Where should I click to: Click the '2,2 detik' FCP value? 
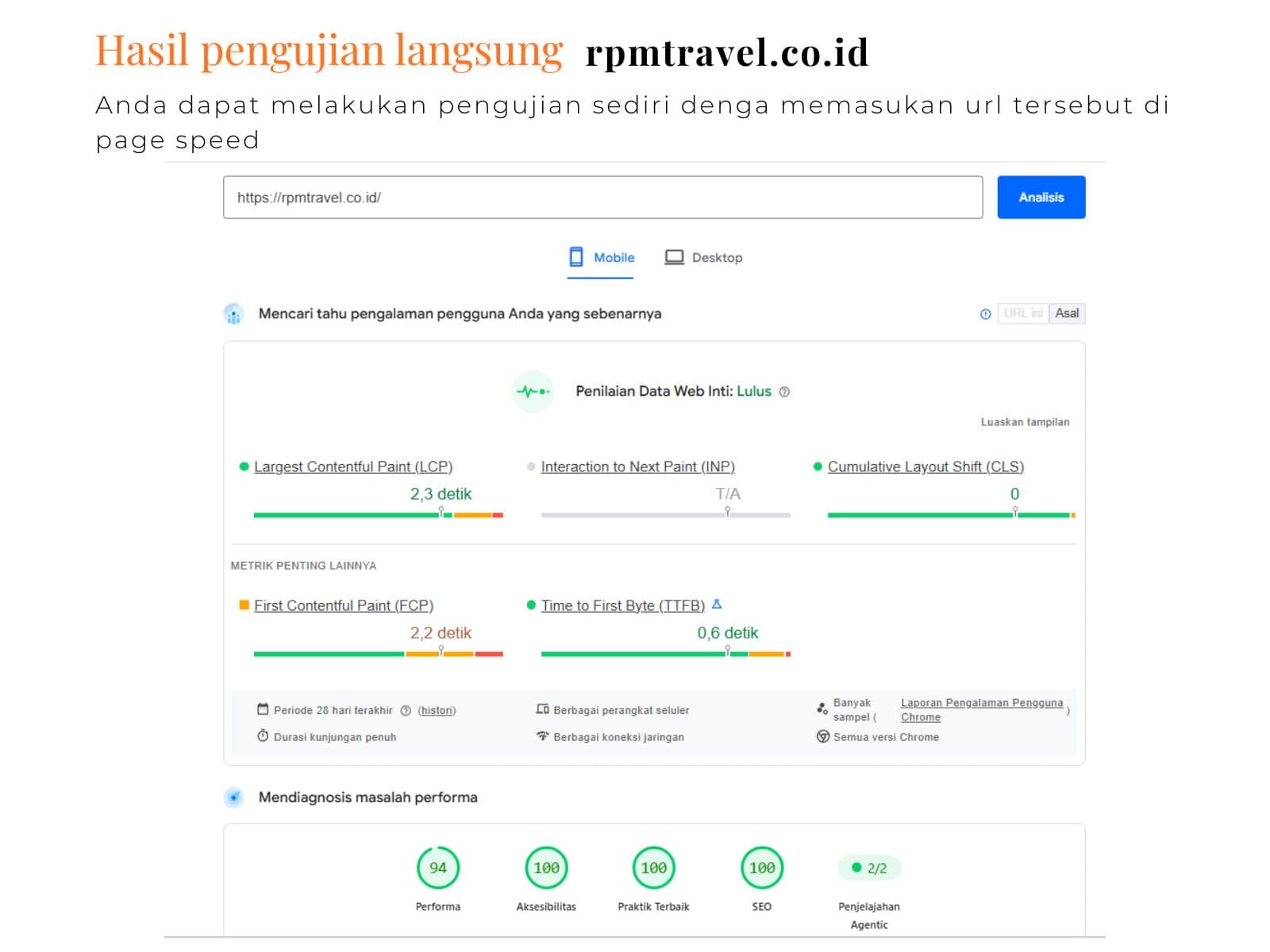pyautogui.click(x=441, y=633)
